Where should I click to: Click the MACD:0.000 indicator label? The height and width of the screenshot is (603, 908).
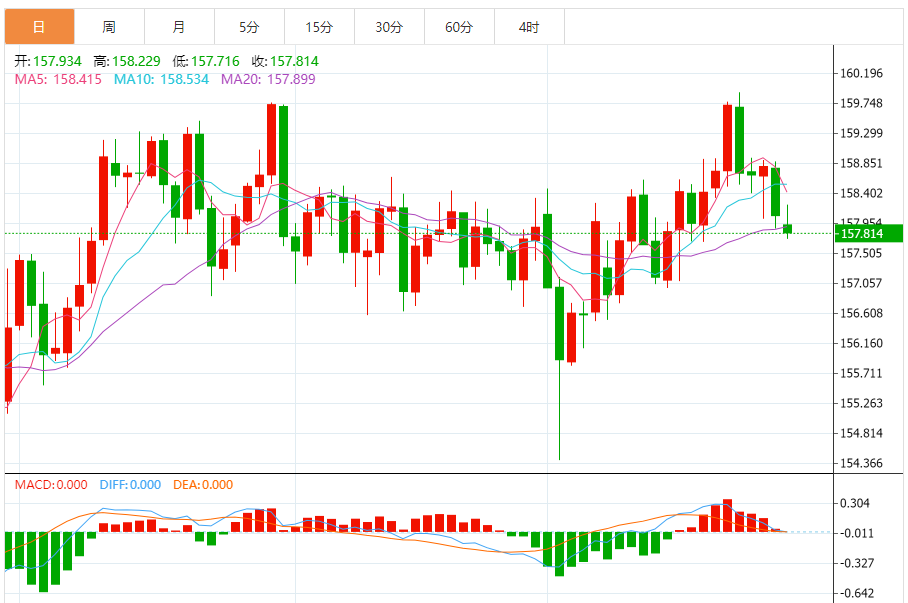point(51,485)
